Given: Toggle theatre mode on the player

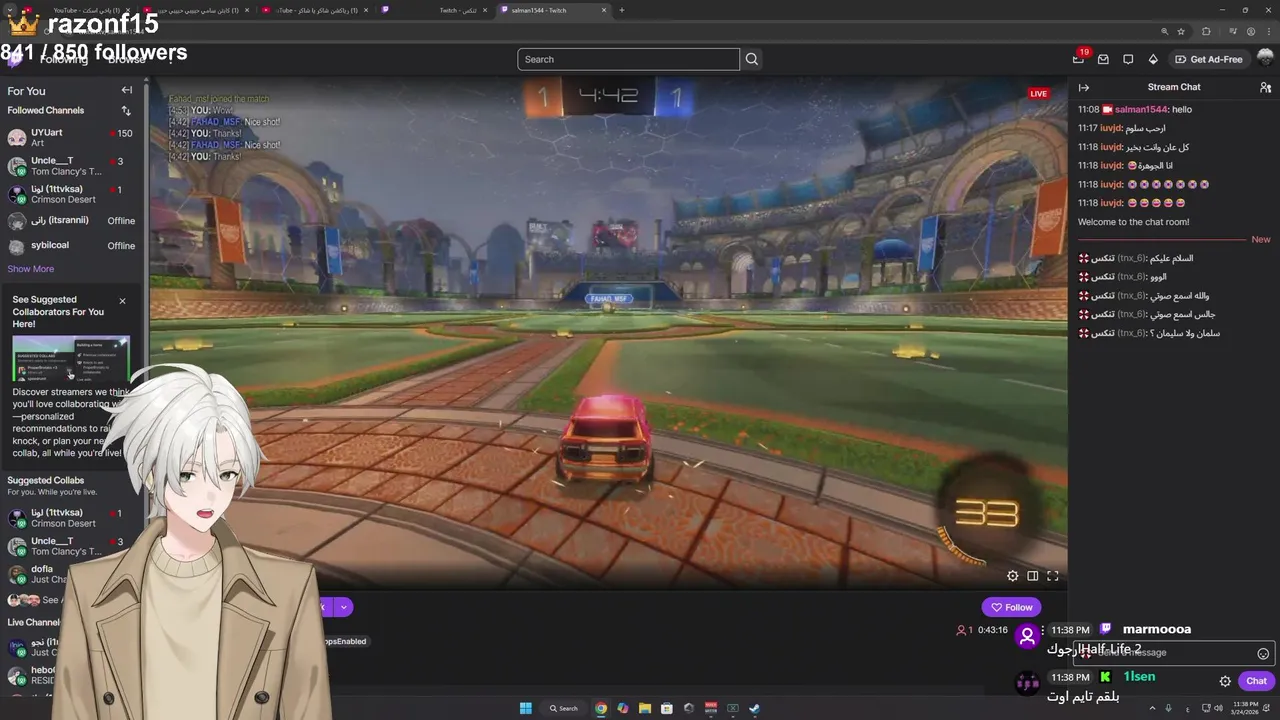Looking at the screenshot, I should click(1032, 576).
